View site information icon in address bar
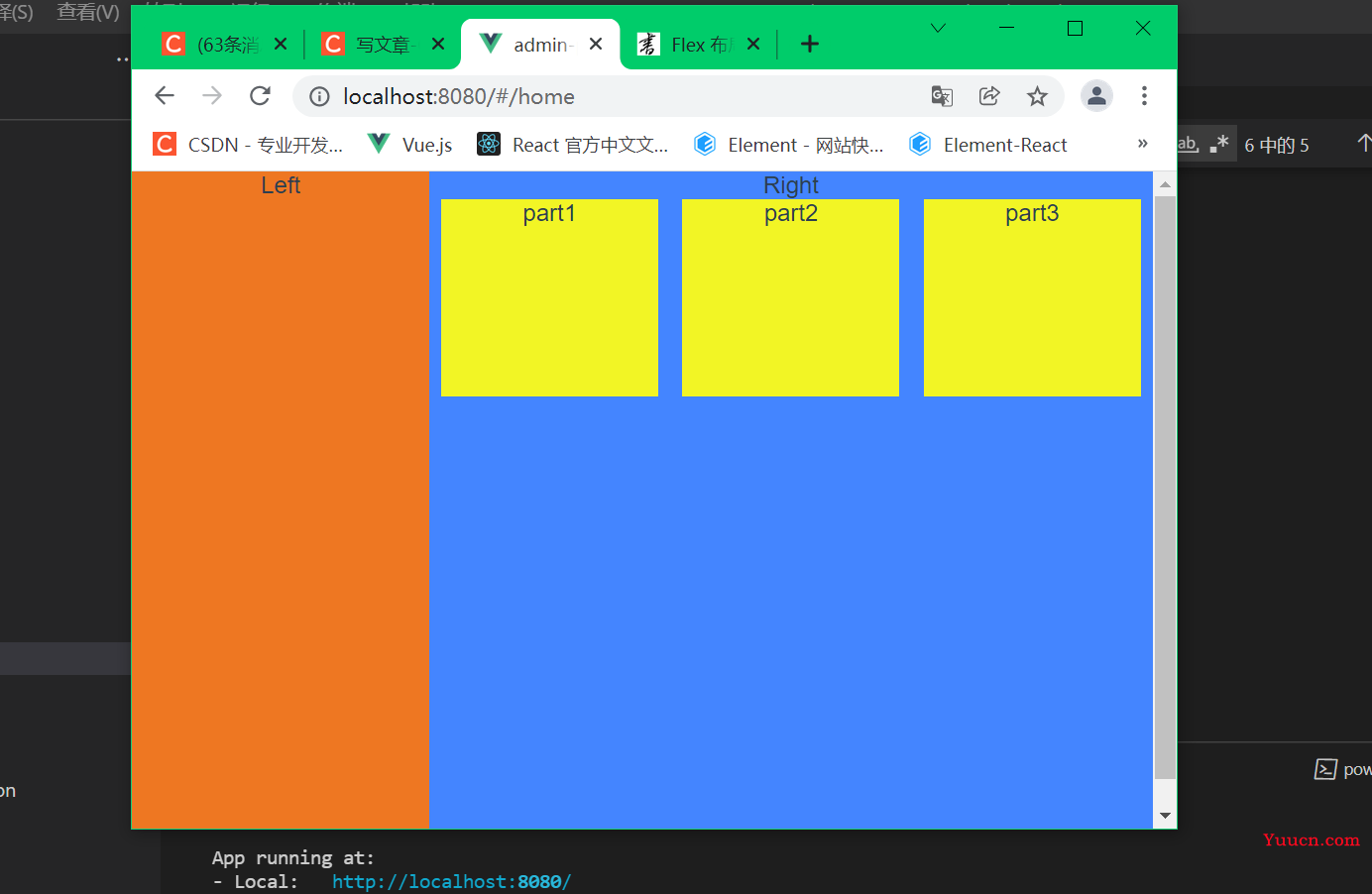The height and width of the screenshot is (894, 1372). tap(319, 96)
